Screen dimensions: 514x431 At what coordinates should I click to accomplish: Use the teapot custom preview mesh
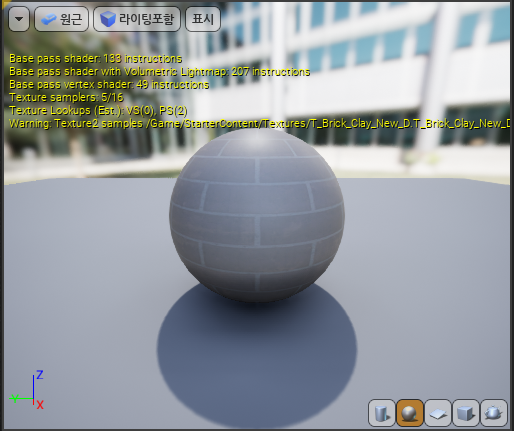[494, 413]
